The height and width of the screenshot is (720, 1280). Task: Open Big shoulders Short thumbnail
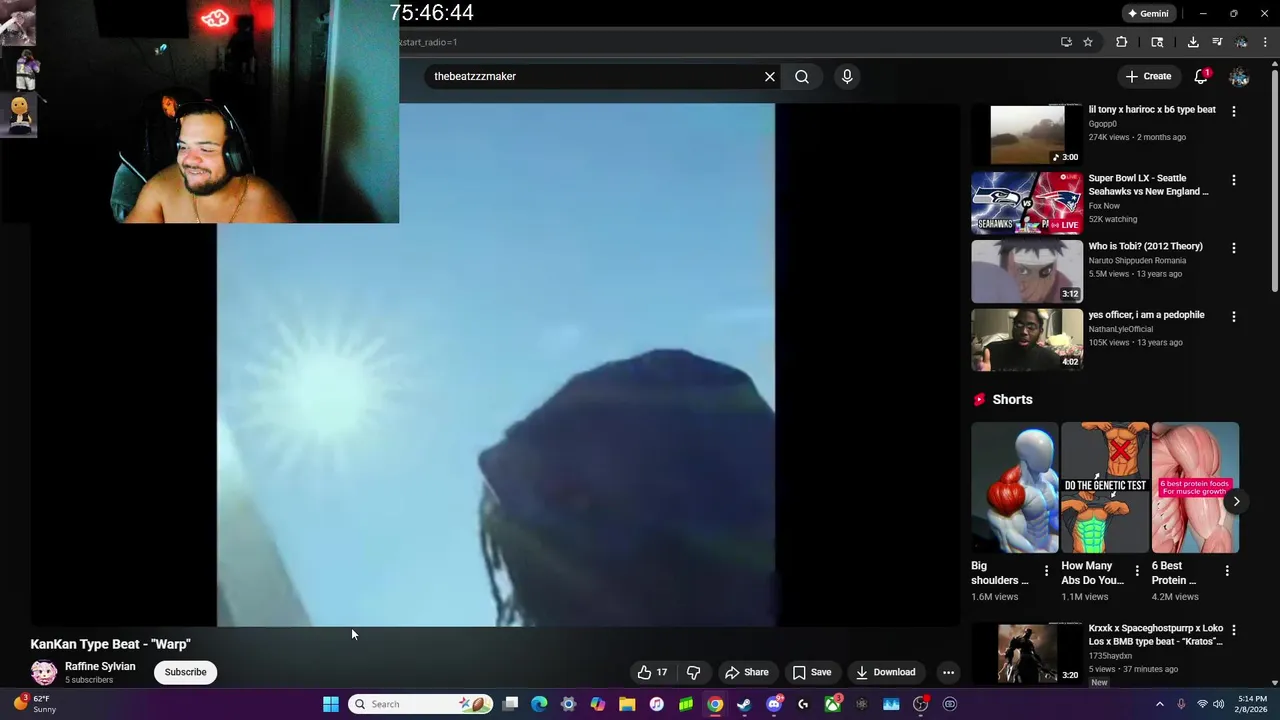pos(1014,487)
